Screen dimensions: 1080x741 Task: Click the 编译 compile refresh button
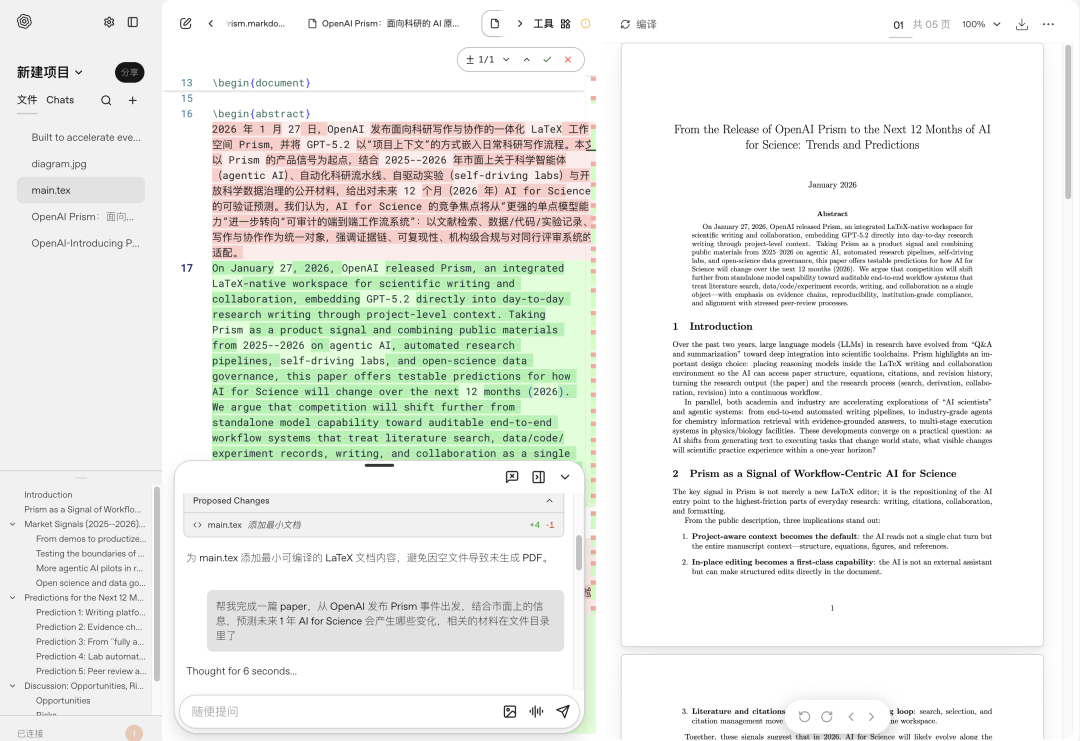coord(638,24)
